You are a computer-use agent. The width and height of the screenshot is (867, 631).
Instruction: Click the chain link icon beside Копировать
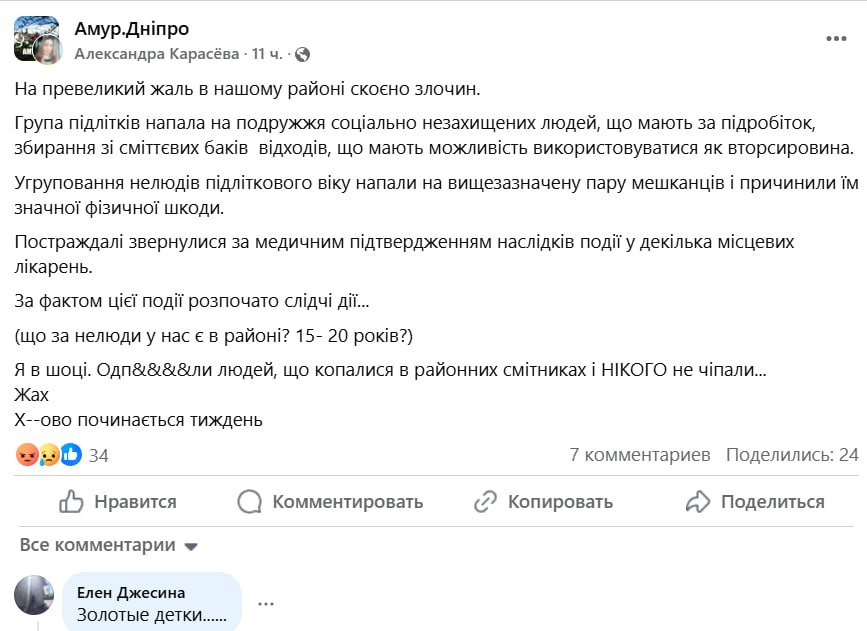click(x=485, y=502)
